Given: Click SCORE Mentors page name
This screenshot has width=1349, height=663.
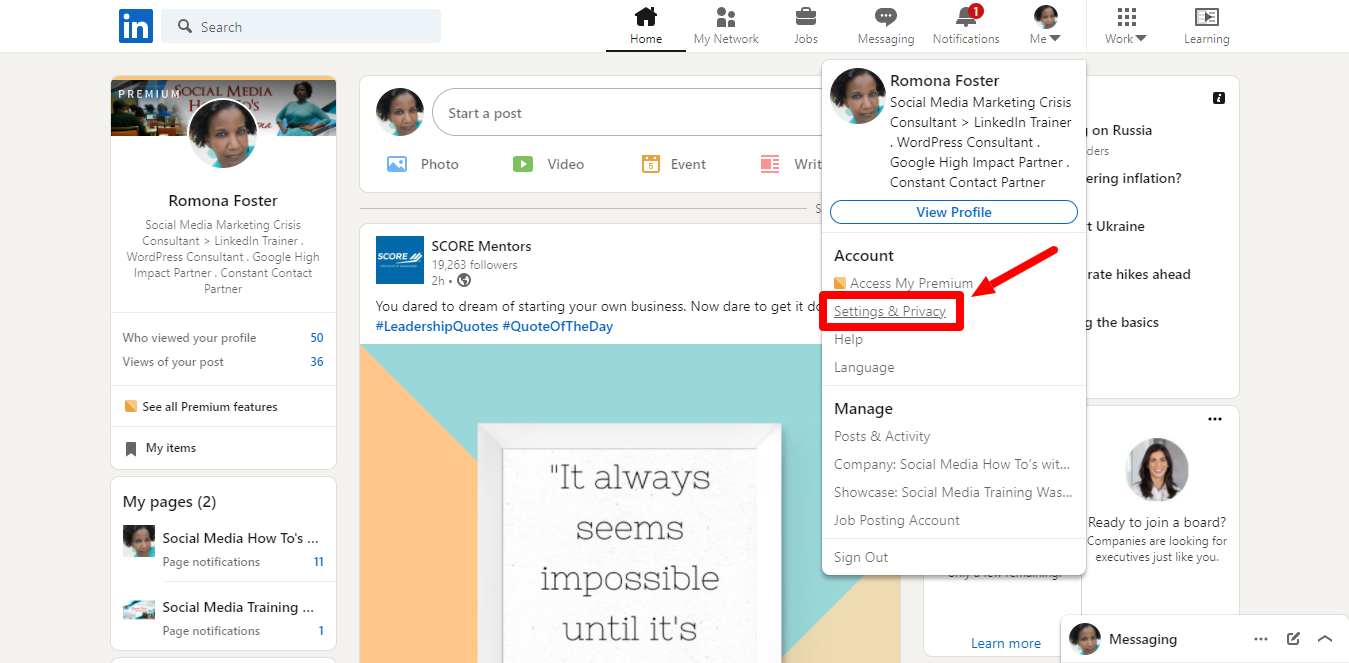Looking at the screenshot, I should [481, 246].
